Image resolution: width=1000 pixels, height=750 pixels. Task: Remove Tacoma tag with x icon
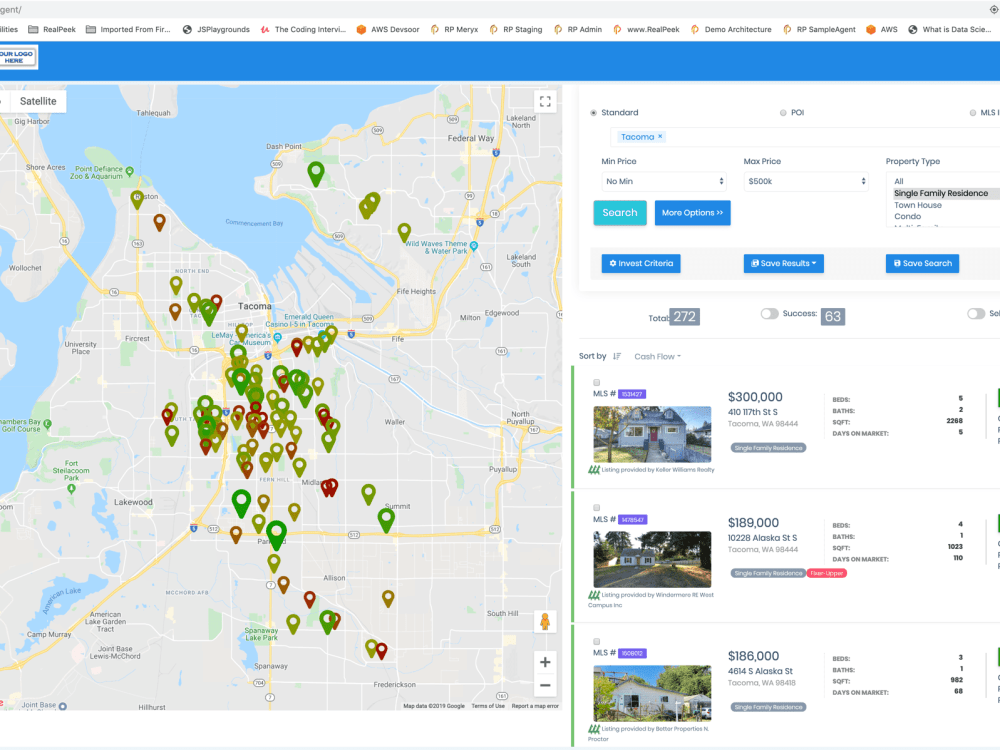pyautogui.click(x=660, y=136)
